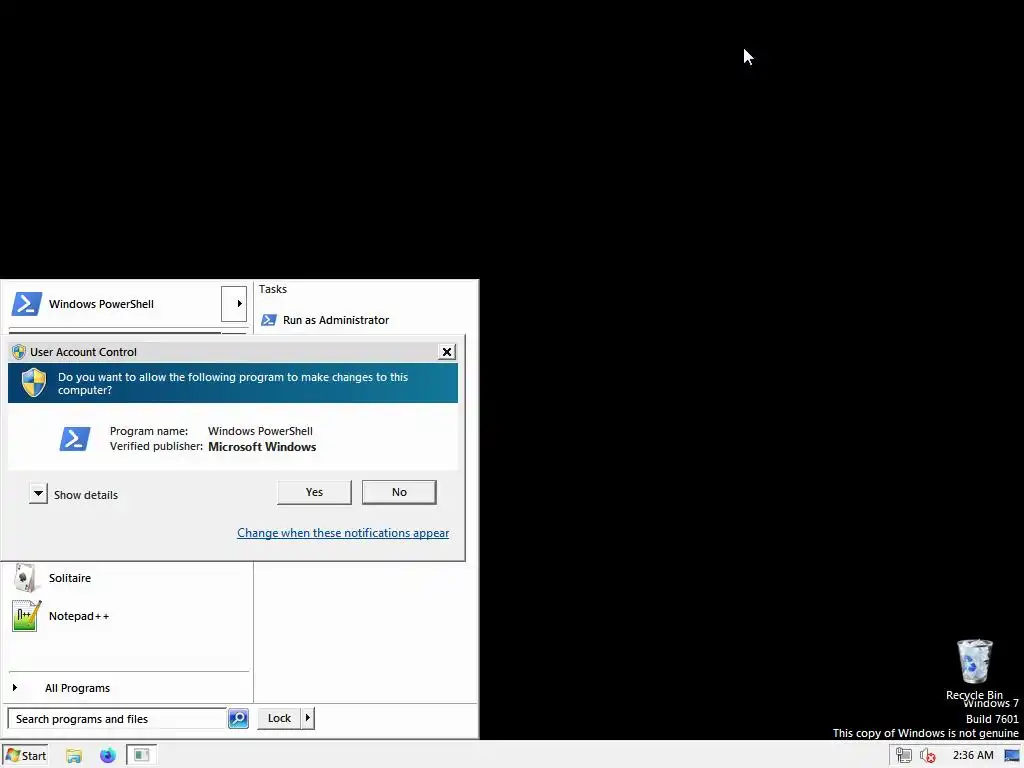This screenshot has height=768, width=1024.
Task: Expand All Programs list
Action: [77, 688]
